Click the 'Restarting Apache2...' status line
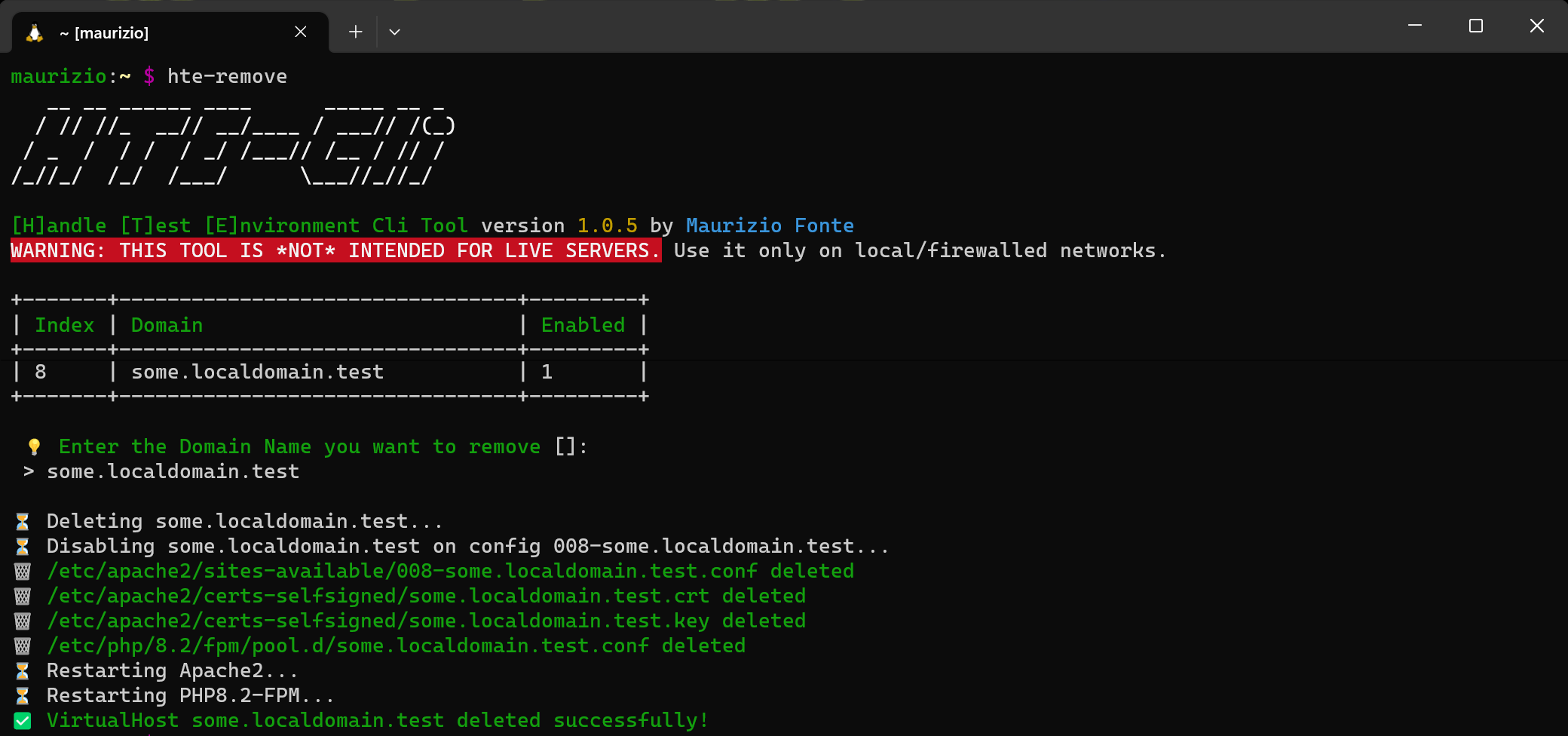The width and height of the screenshot is (1568, 736). [173, 670]
